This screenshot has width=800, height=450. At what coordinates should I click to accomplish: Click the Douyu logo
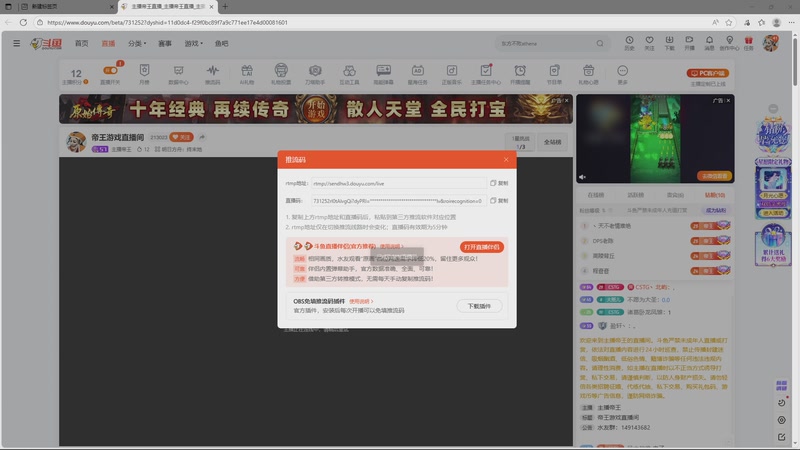[46, 44]
